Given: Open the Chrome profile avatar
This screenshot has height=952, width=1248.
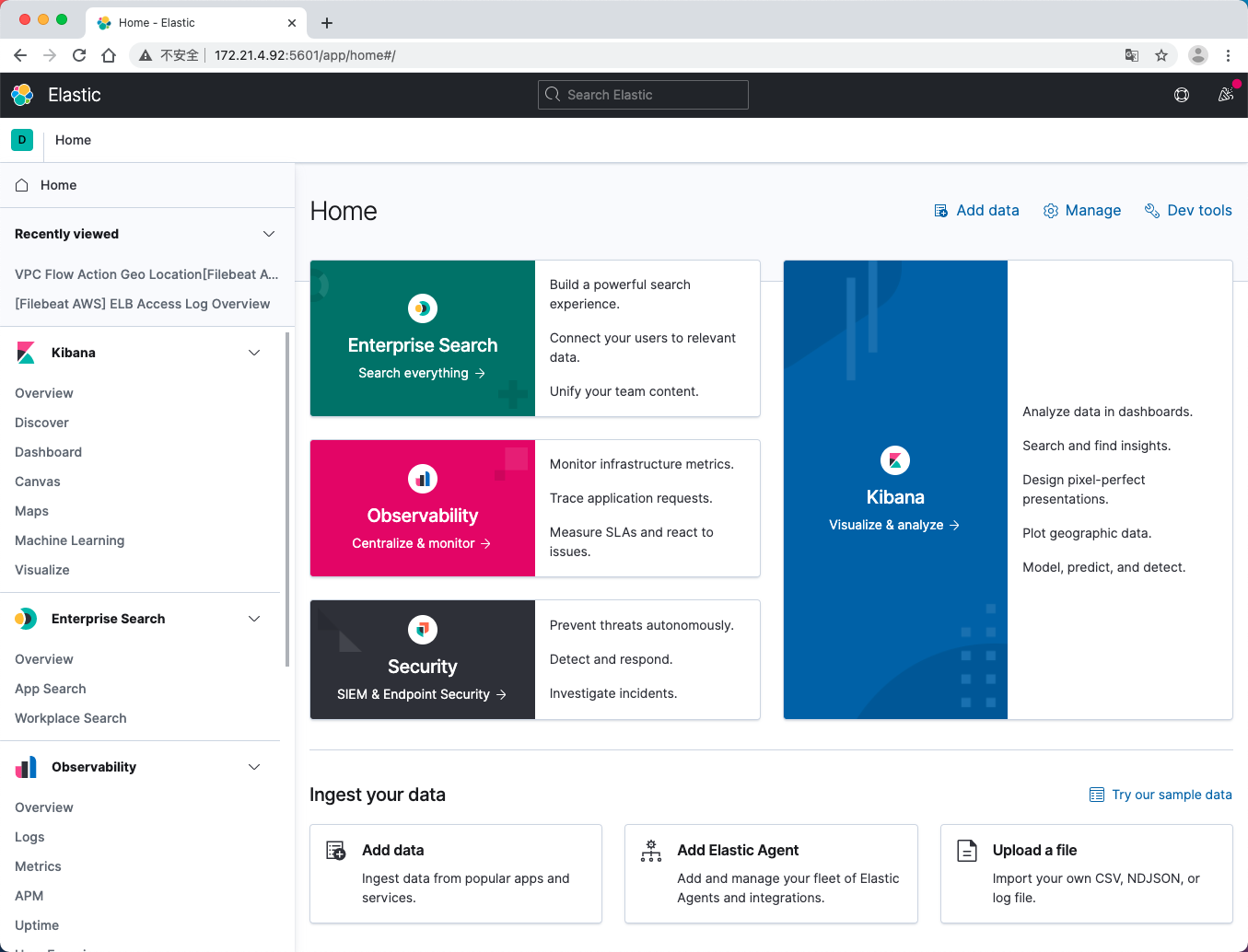Looking at the screenshot, I should point(1198,55).
